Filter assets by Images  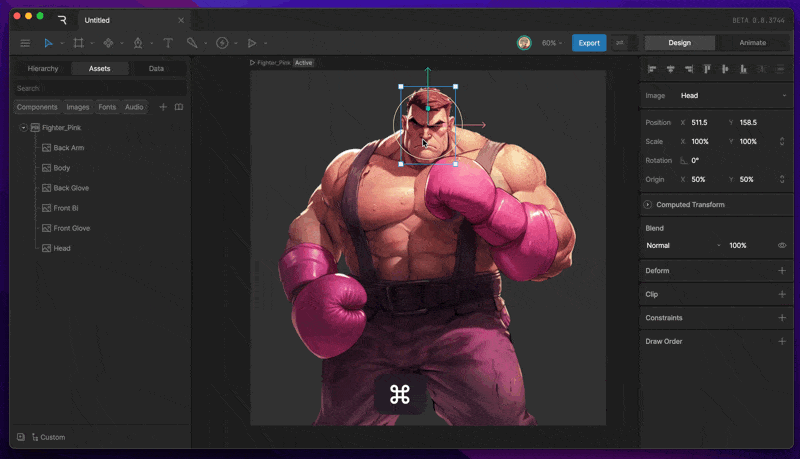[77, 107]
